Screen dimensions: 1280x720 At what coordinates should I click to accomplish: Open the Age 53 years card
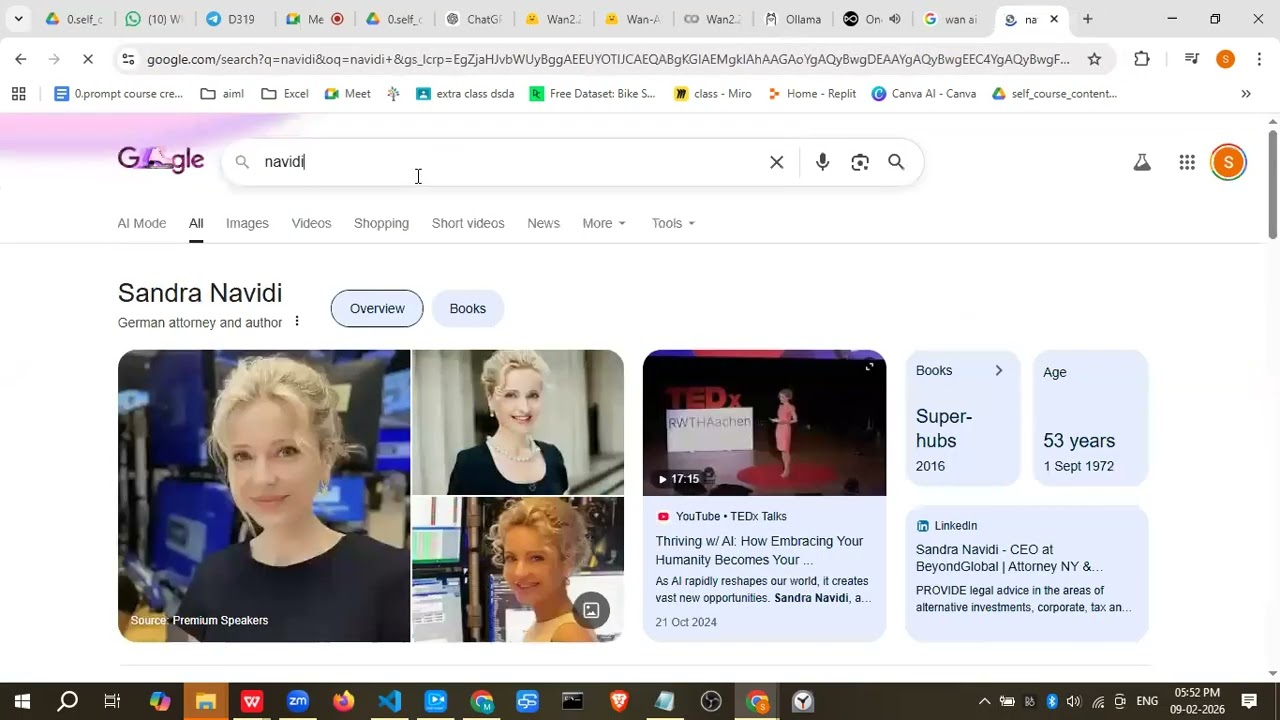coord(1090,418)
